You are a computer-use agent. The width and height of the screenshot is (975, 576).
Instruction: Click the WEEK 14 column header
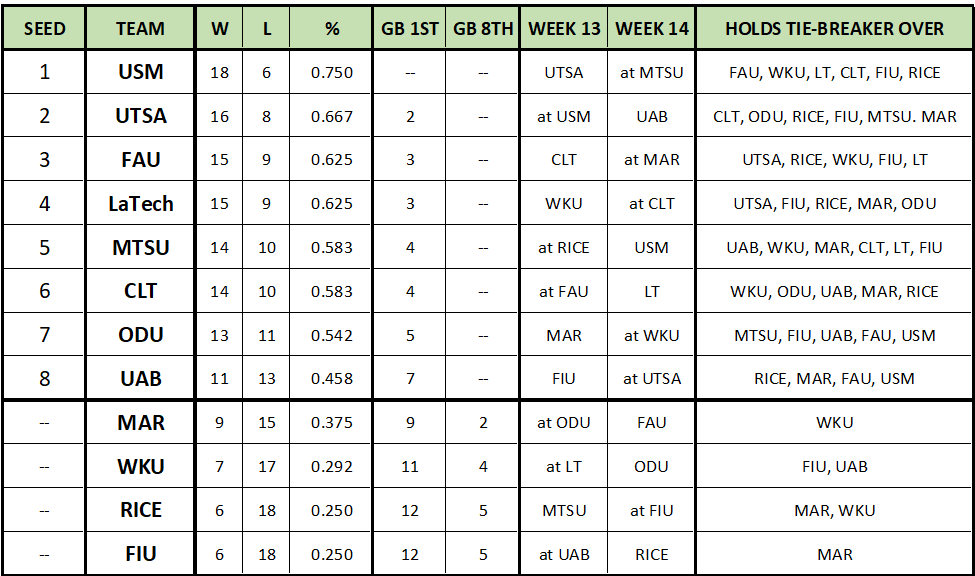pos(652,29)
